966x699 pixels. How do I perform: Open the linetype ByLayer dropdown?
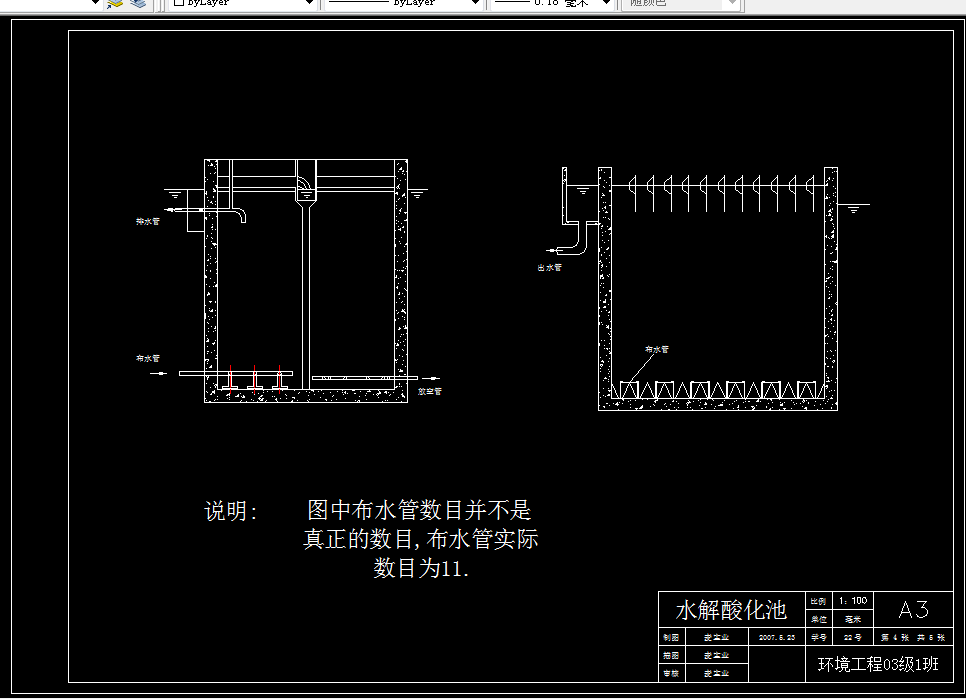click(403, 3)
